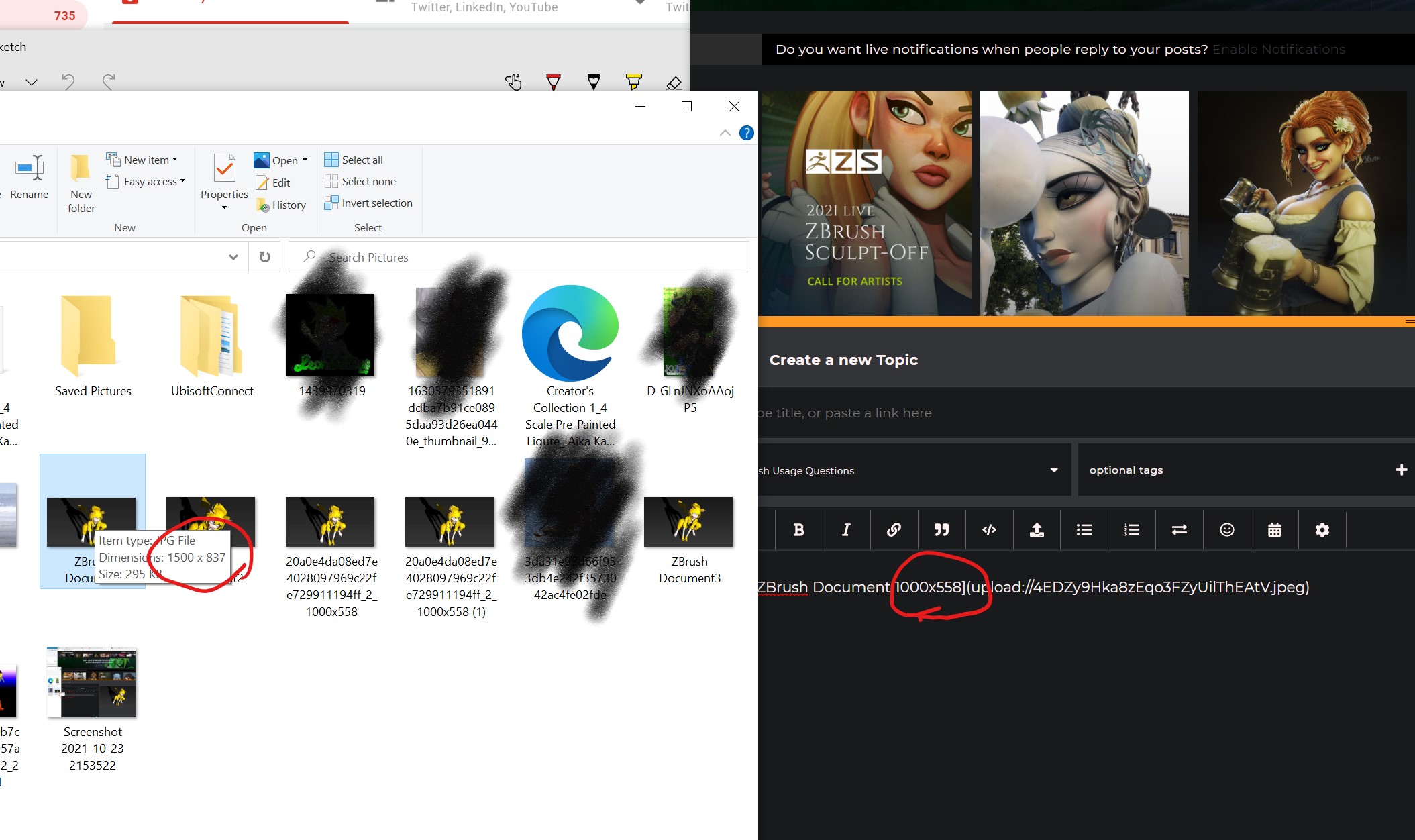Click the Bold formatting button in editor
The image size is (1415, 840).
click(798, 530)
